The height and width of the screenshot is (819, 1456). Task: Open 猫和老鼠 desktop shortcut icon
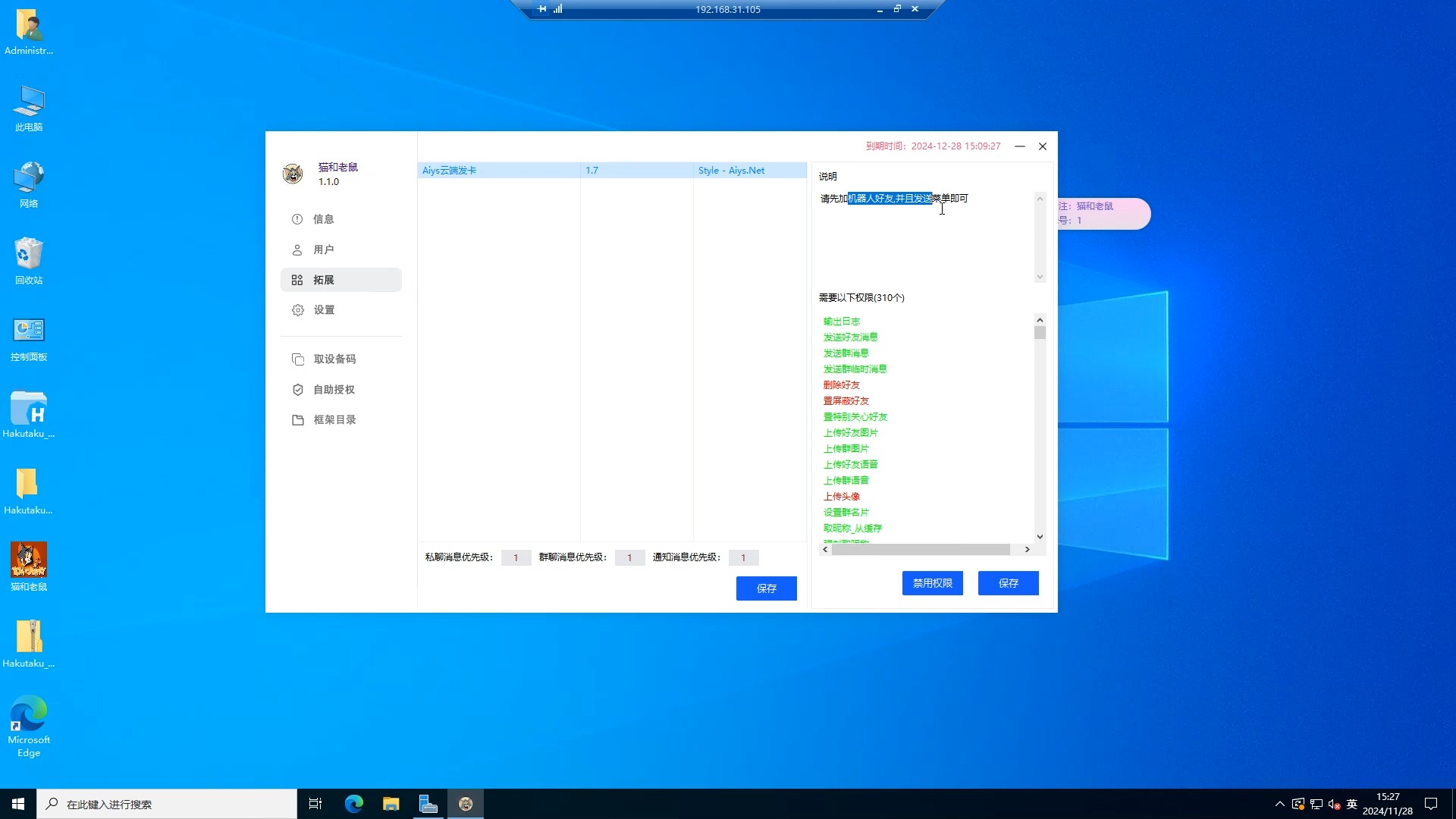[29, 561]
